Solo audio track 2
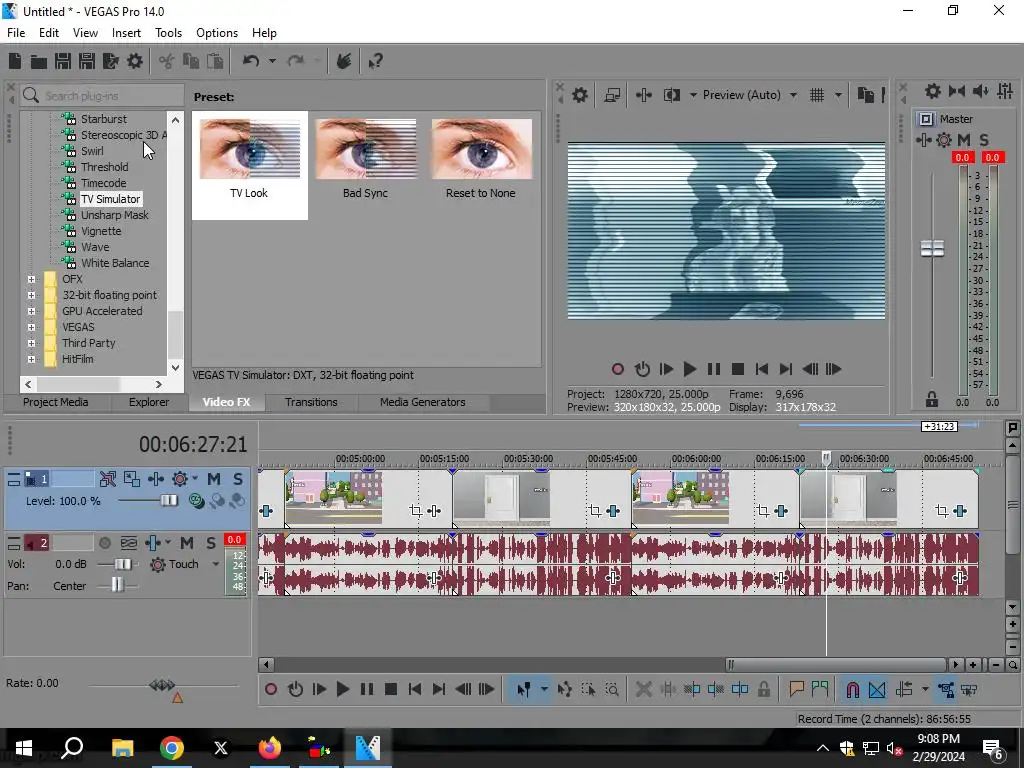 211,543
